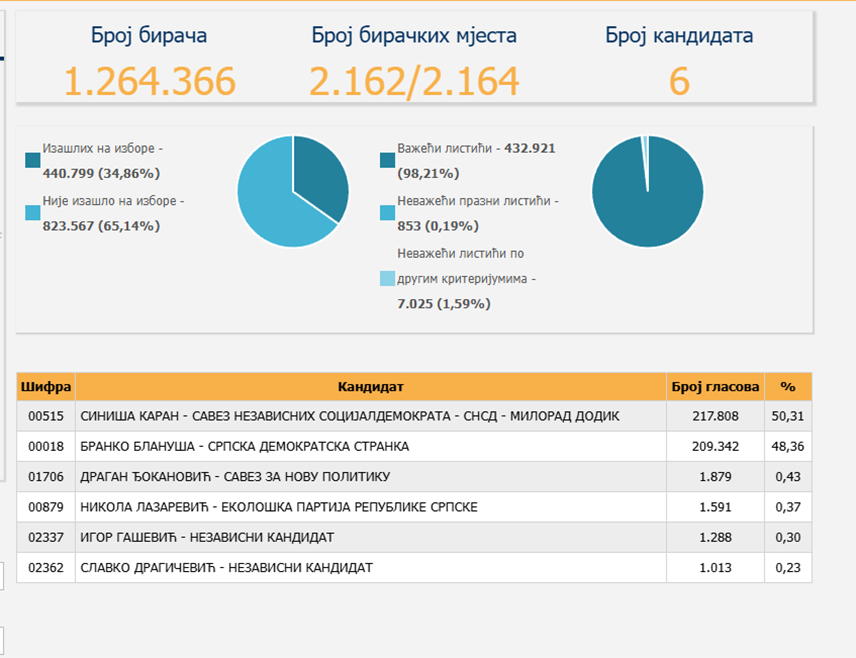The width and height of the screenshot is (856, 658).
Task: Click the '%' column header
Action: point(787,386)
